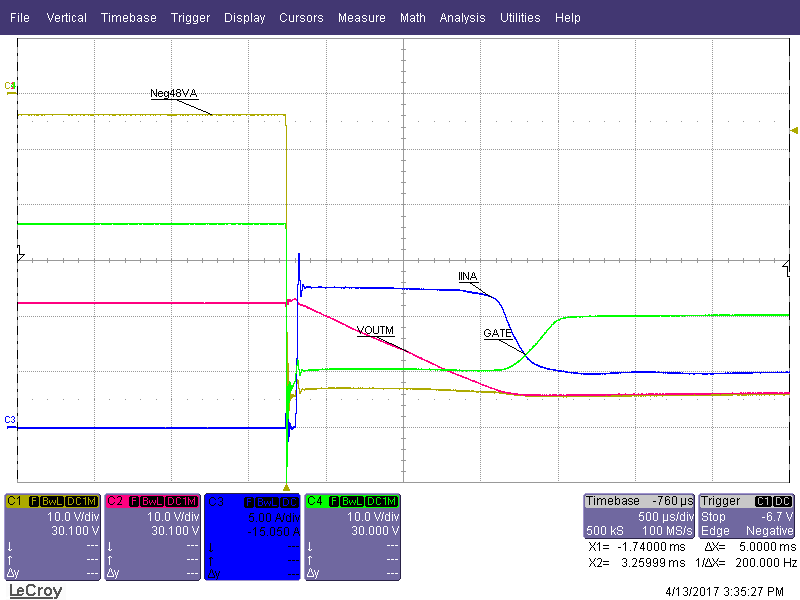Open the Math menu
This screenshot has width=800, height=600.
point(412,18)
